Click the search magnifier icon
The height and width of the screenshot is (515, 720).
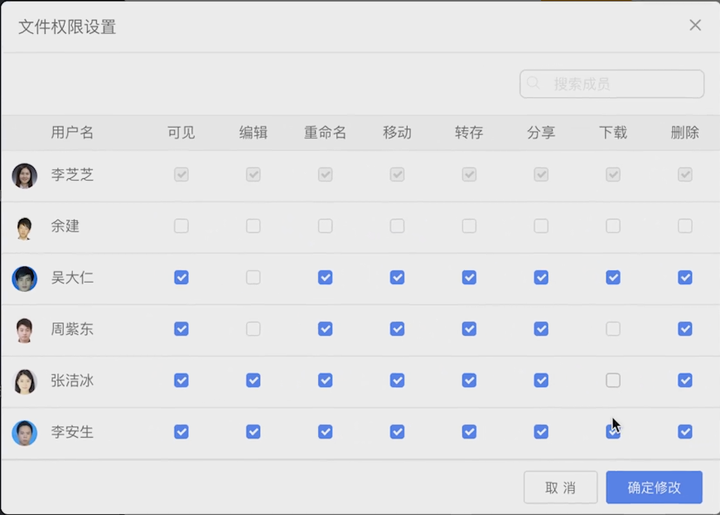click(533, 83)
